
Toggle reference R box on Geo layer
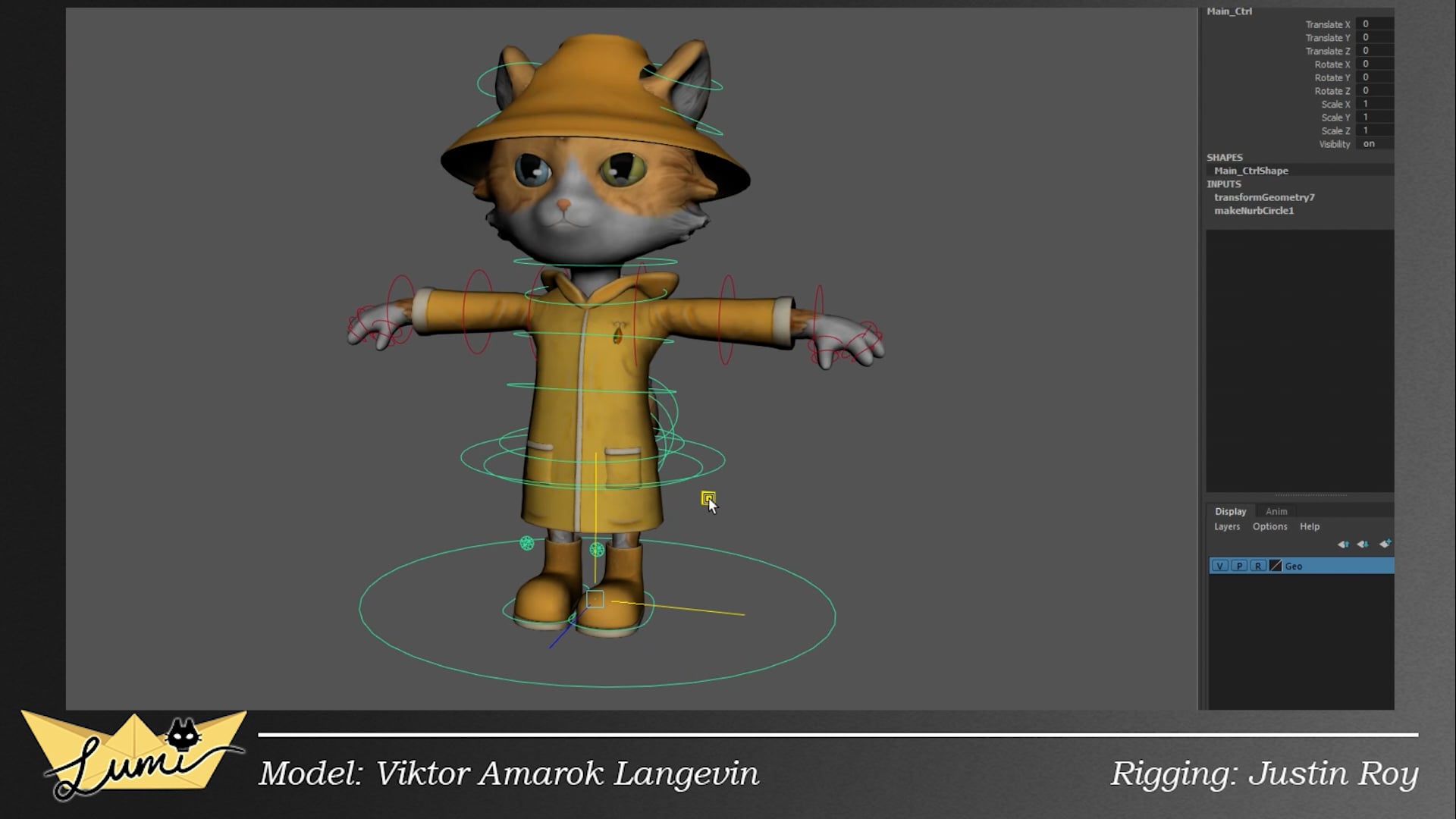pos(1258,566)
